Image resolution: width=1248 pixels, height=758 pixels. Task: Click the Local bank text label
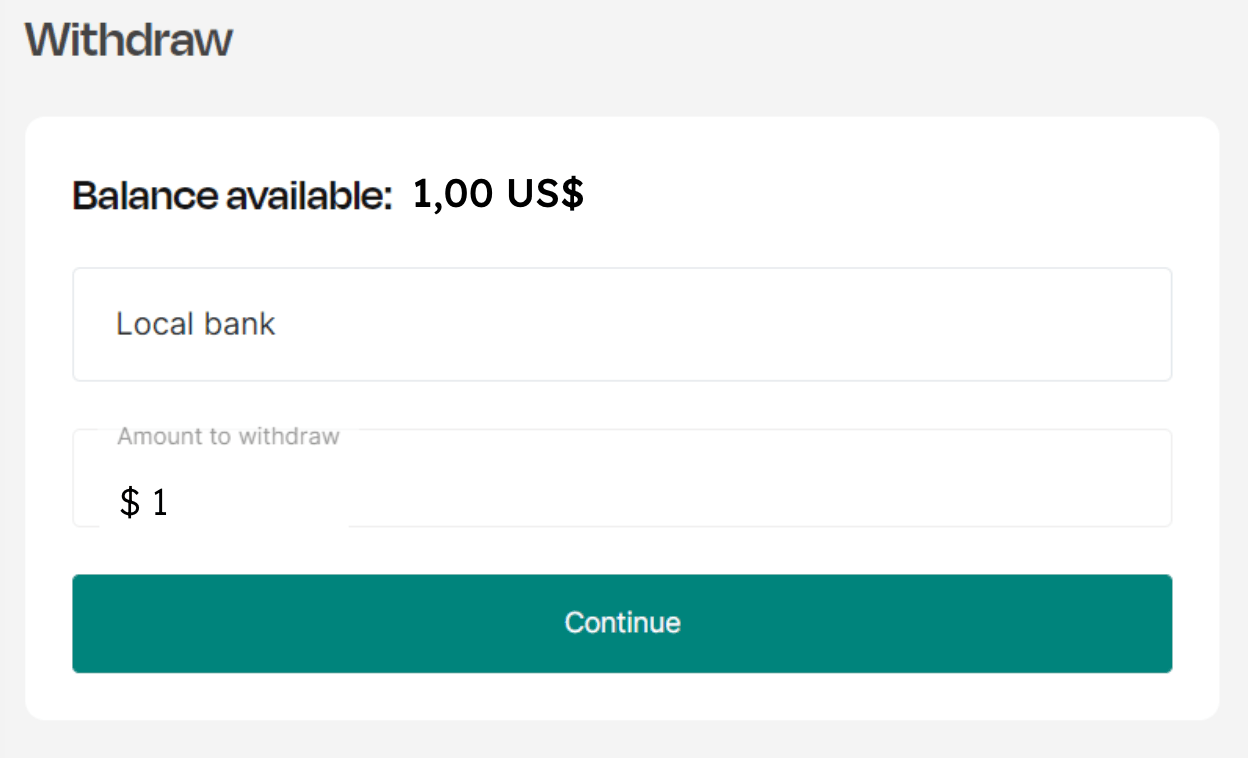coord(196,323)
